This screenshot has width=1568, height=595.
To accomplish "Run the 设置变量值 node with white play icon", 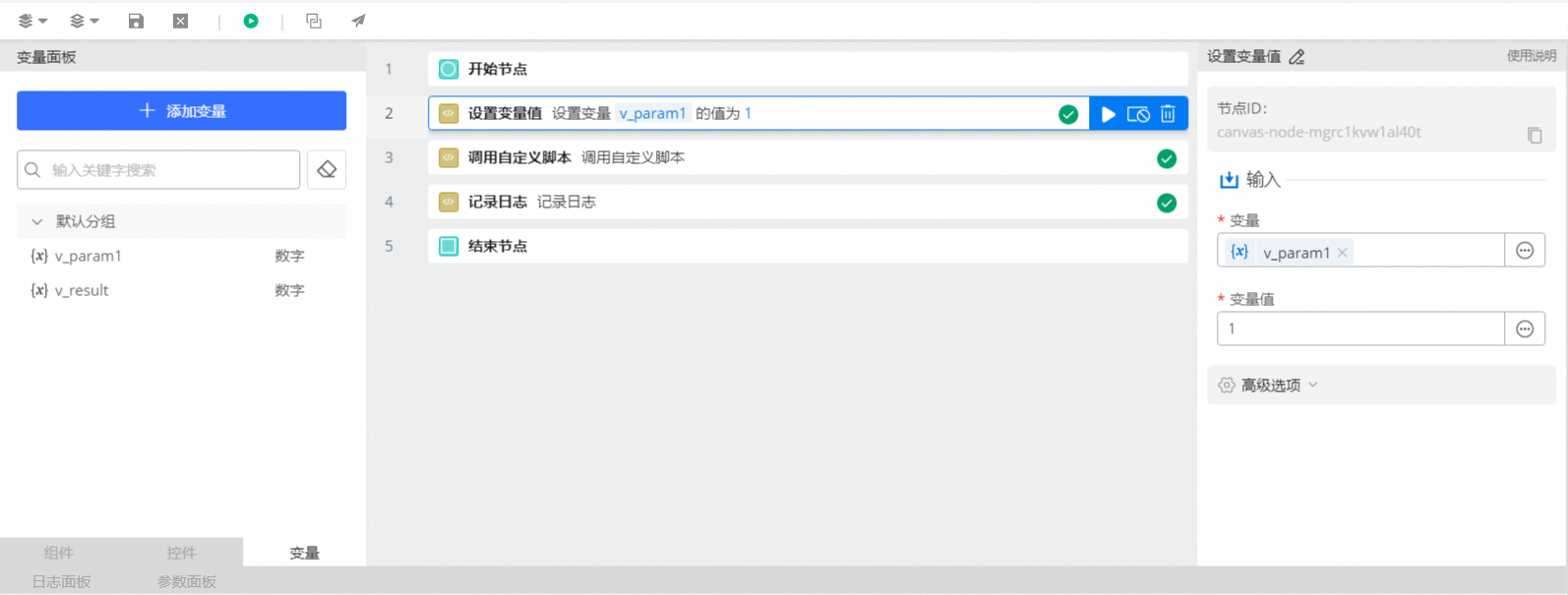I will coord(1109,114).
